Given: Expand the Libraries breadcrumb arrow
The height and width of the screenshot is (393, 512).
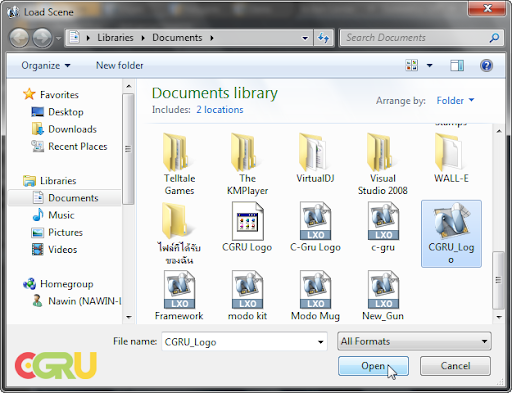Looking at the screenshot, I should click(x=143, y=38).
